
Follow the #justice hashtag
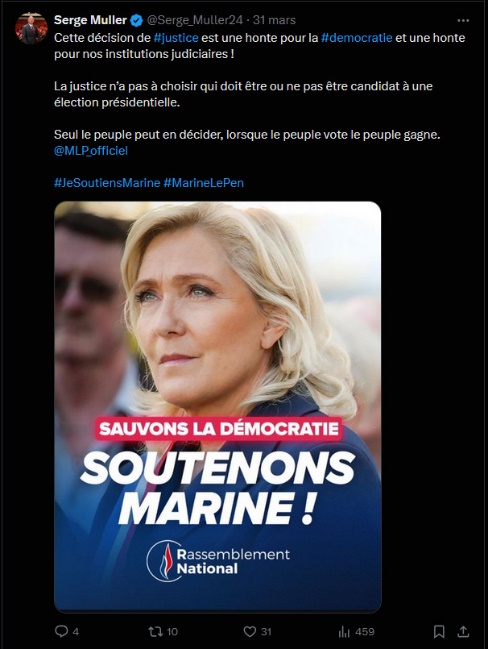[176, 38]
